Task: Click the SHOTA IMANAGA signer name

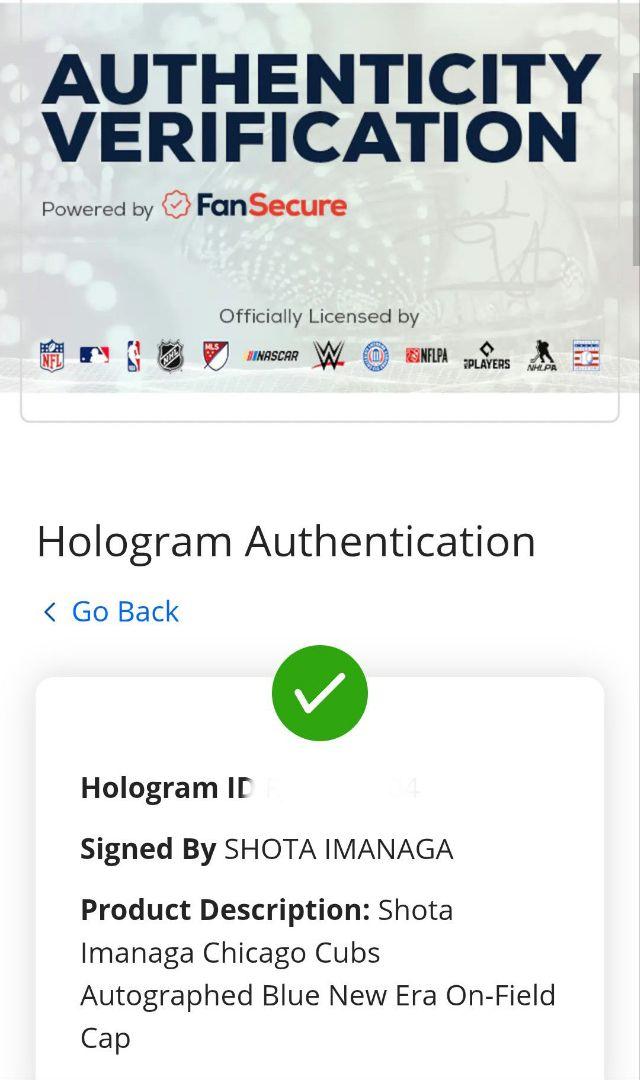Action: 338,849
